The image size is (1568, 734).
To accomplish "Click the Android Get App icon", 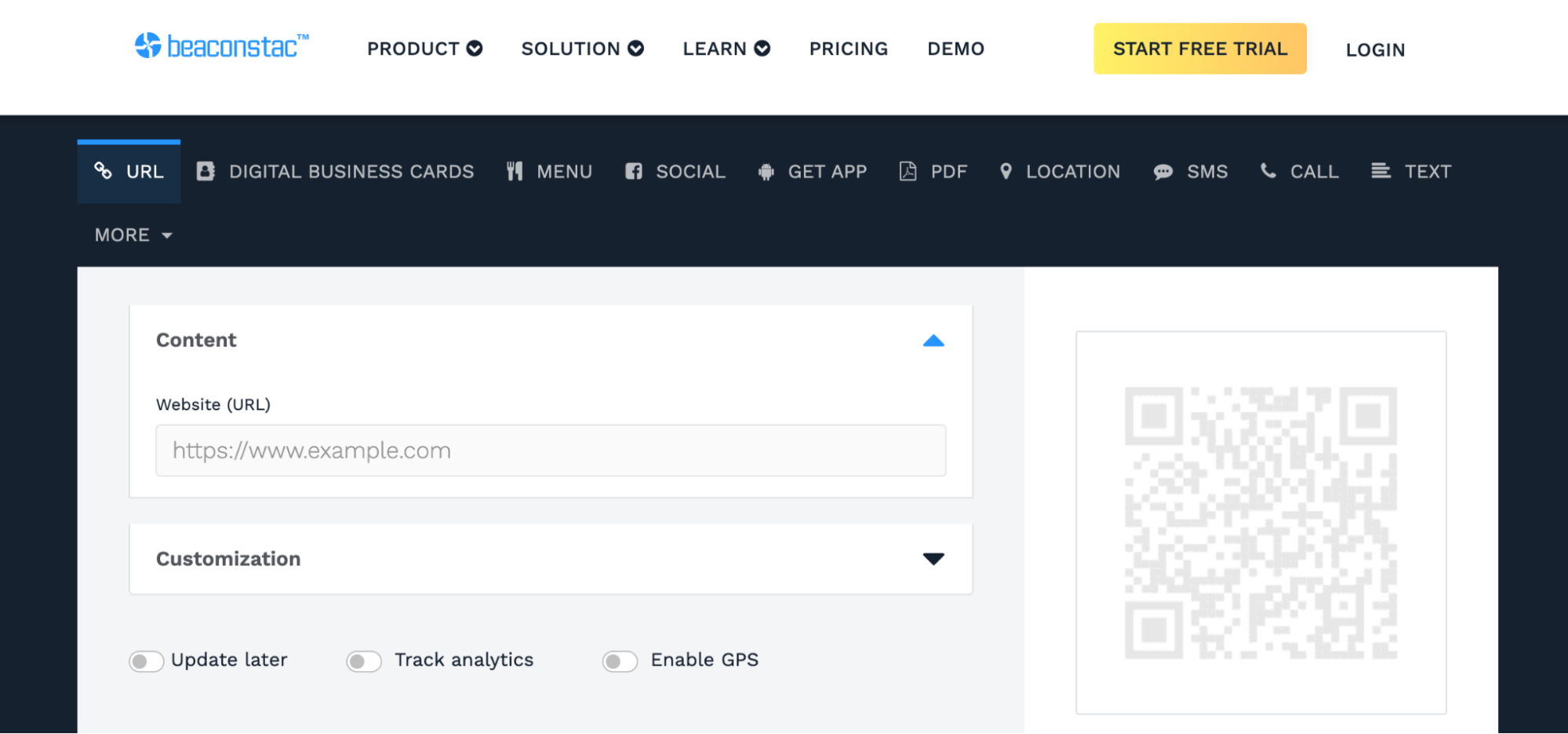I will pyautogui.click(x=766, y=172).
